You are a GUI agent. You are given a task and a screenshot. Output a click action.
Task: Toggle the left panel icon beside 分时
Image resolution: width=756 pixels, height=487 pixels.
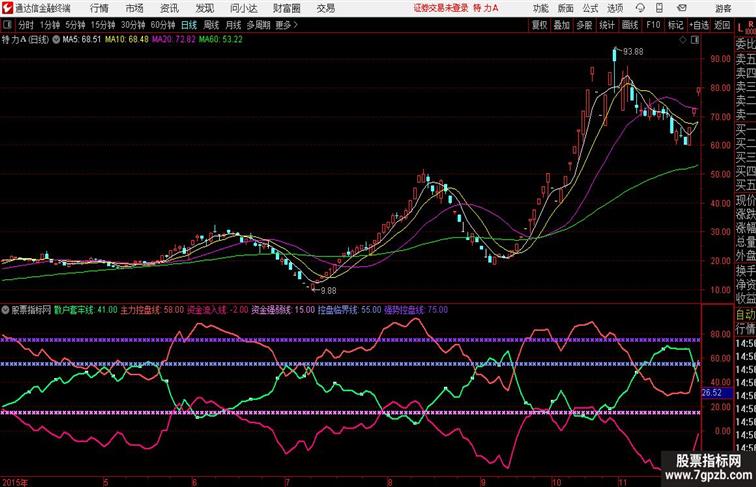click(x=7, y=25)
